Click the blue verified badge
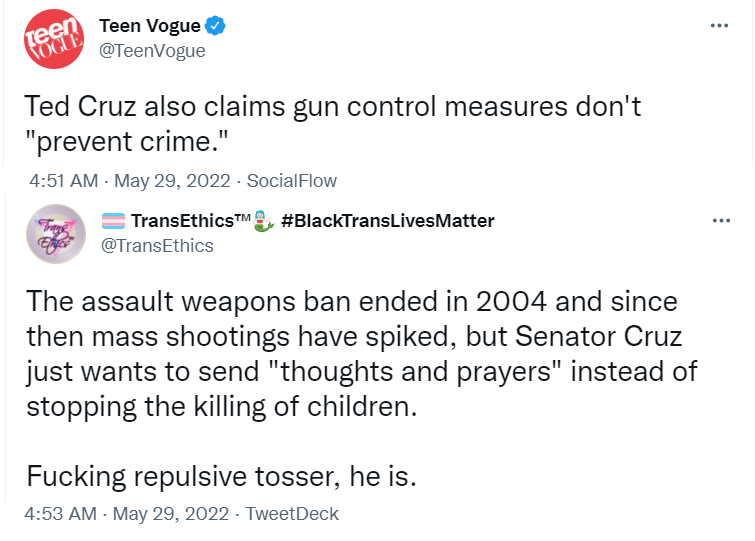Screen dimensions: 755x541 point(215,26)
